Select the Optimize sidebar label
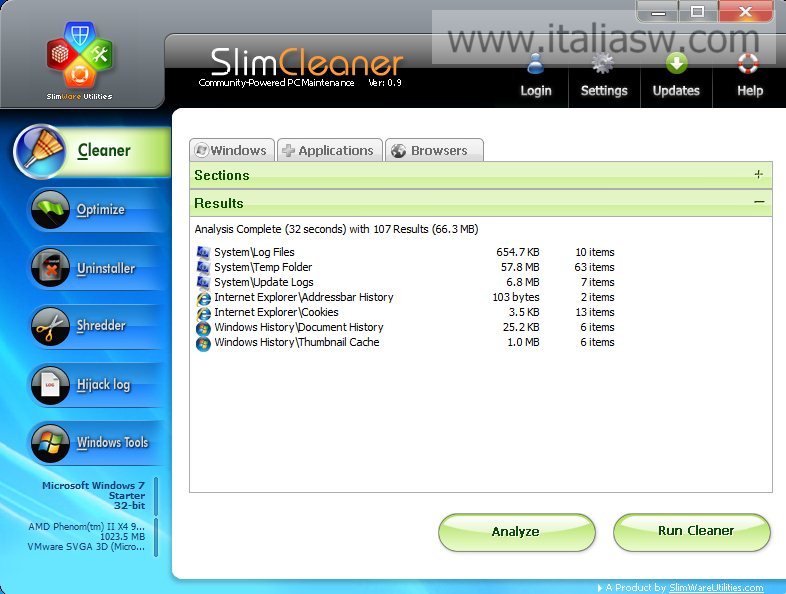786x594 pixels. [x=100, y=210]
